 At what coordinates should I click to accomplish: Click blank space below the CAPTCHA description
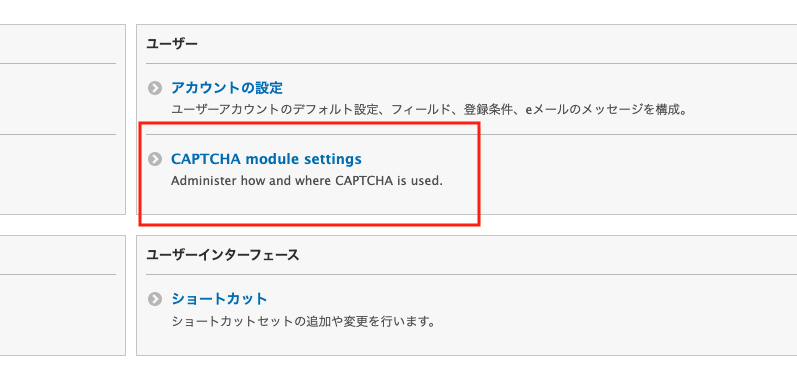point(307,201)
